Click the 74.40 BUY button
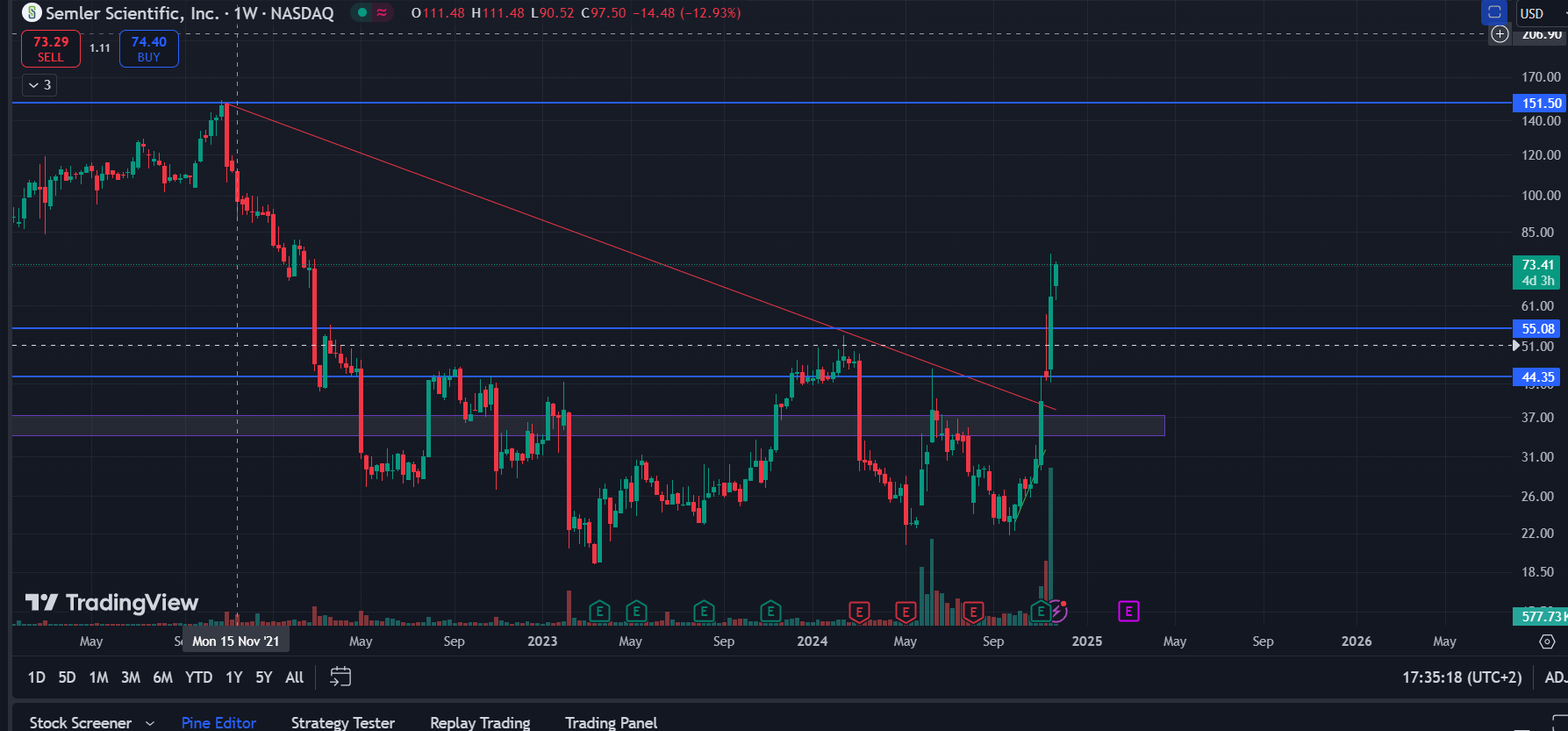1568x731 pixels. [x=149, y=49]
